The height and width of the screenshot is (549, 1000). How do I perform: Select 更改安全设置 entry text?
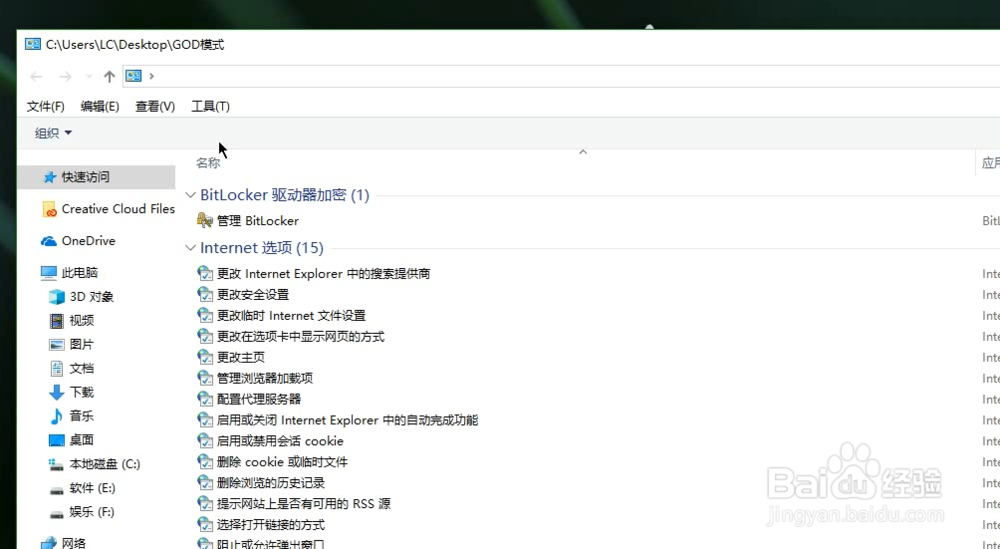253,295
